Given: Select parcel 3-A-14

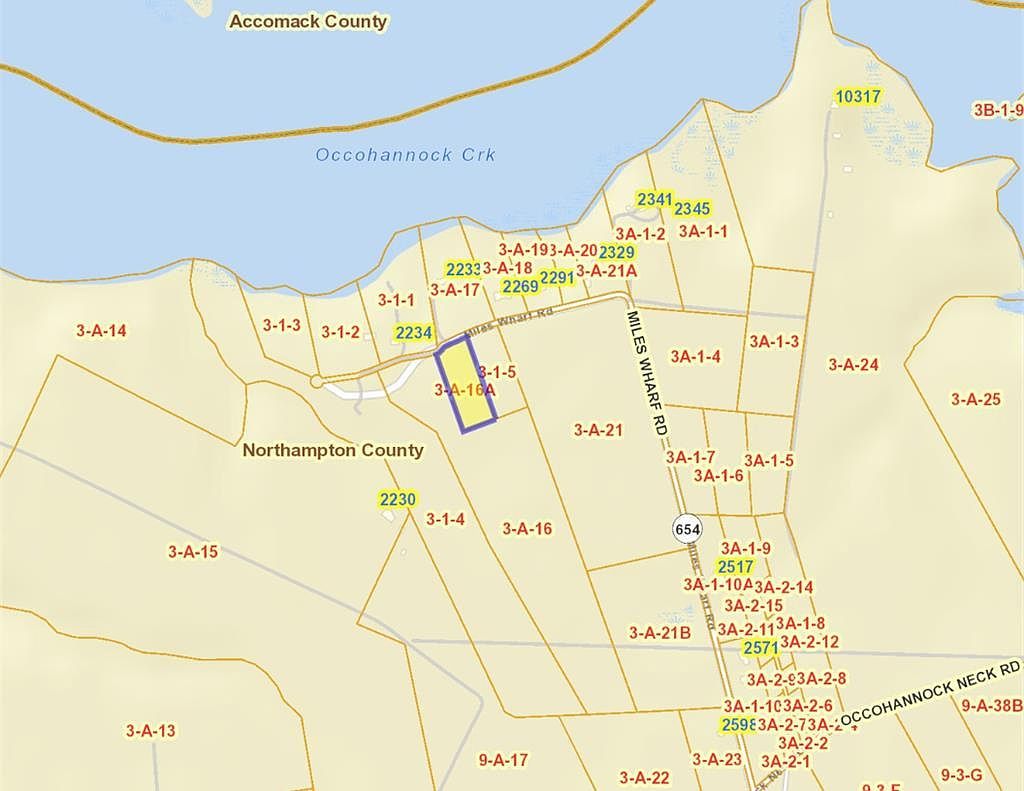Looking at the screenshot, I should click(x=101, y=330).
